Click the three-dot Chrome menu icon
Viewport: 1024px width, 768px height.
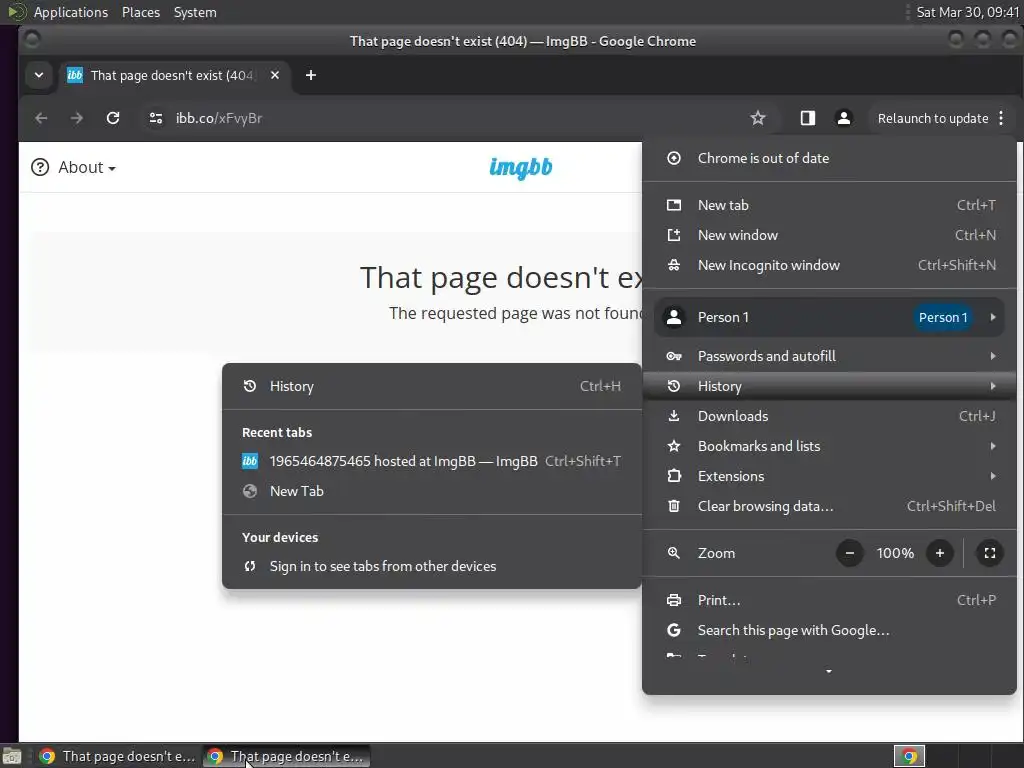pyautogui.click(x=1001, y=118)
